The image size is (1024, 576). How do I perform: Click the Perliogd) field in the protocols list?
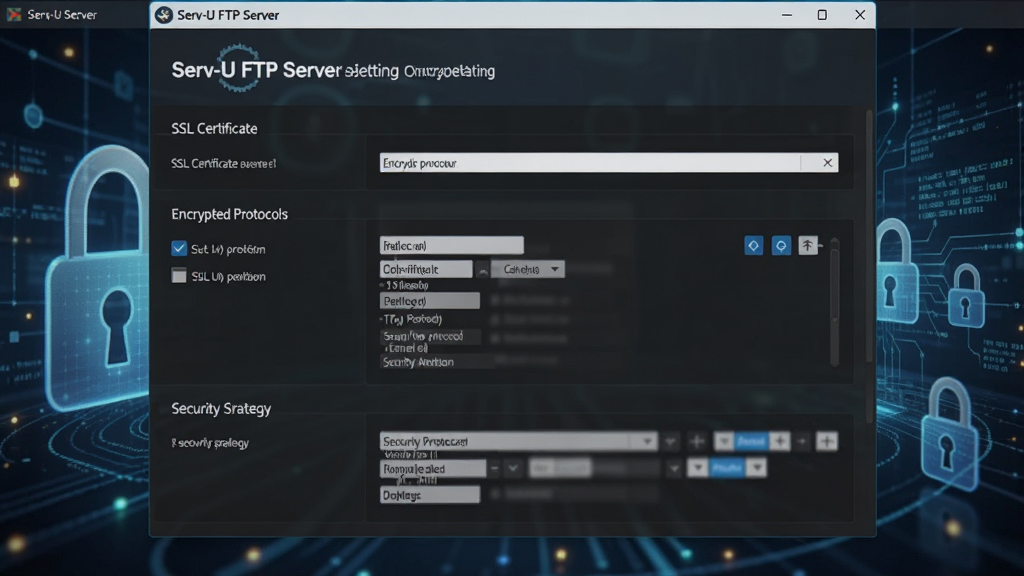(x=430, y=300)
